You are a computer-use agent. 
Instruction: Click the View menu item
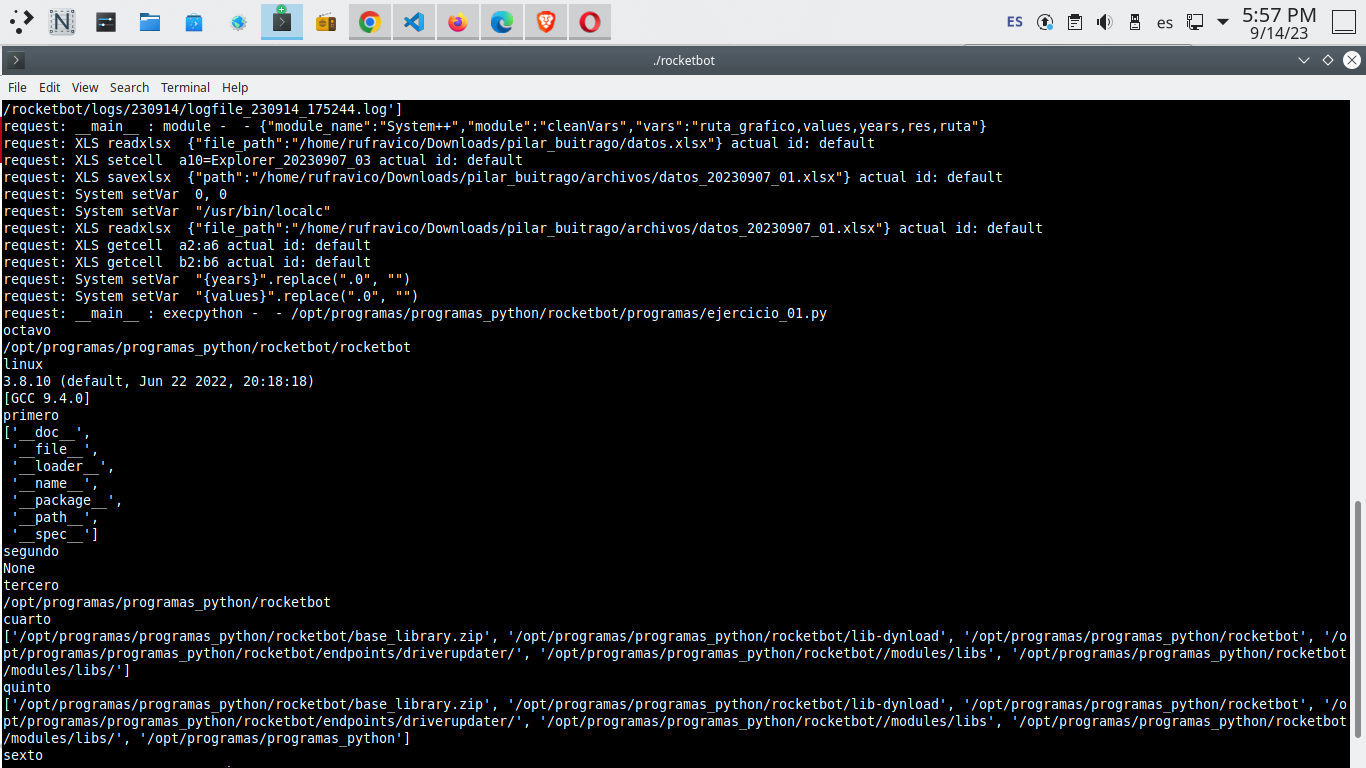pyautogui.click(x=85, y=88)
